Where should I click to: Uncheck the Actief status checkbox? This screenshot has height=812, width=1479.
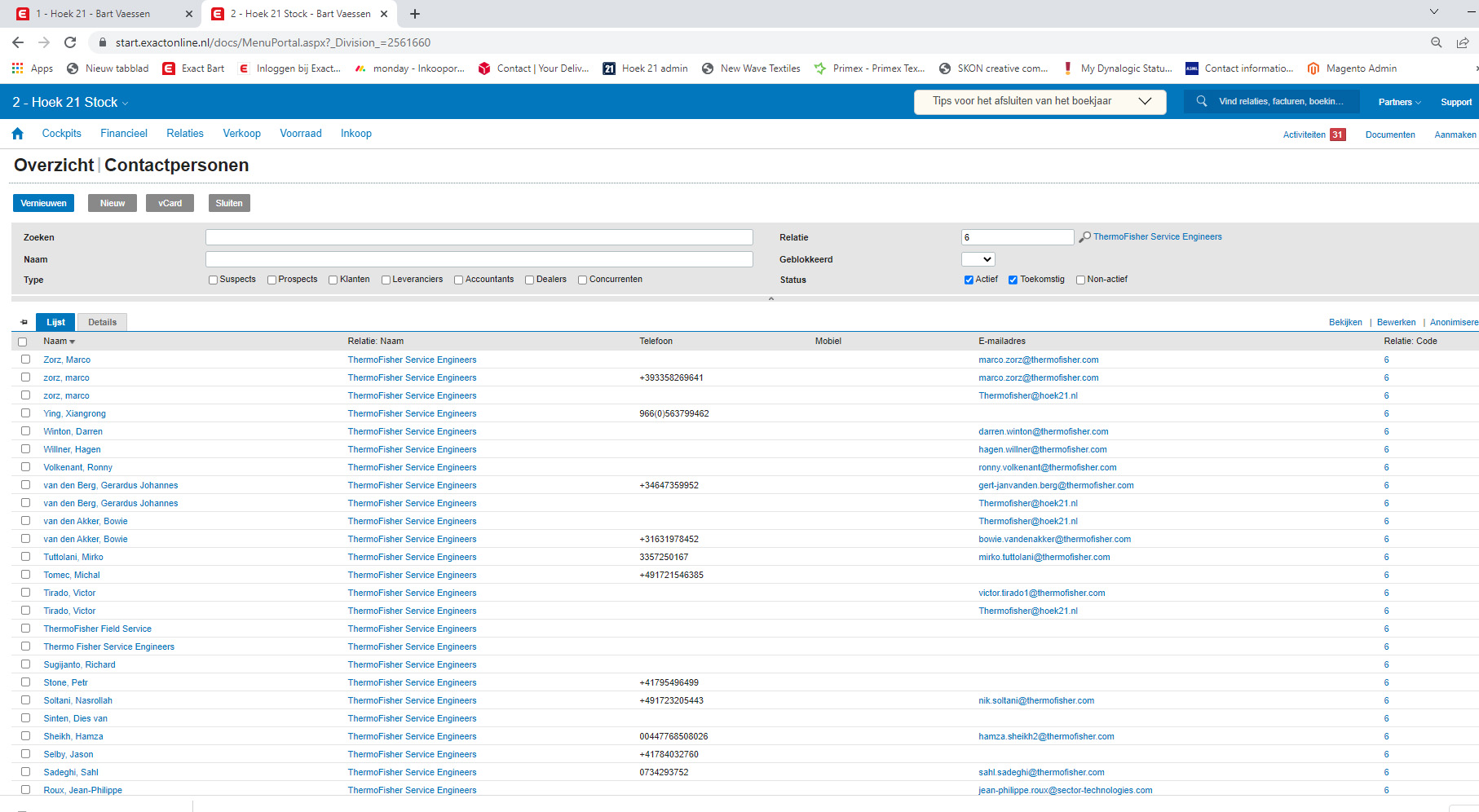[969, 280]
